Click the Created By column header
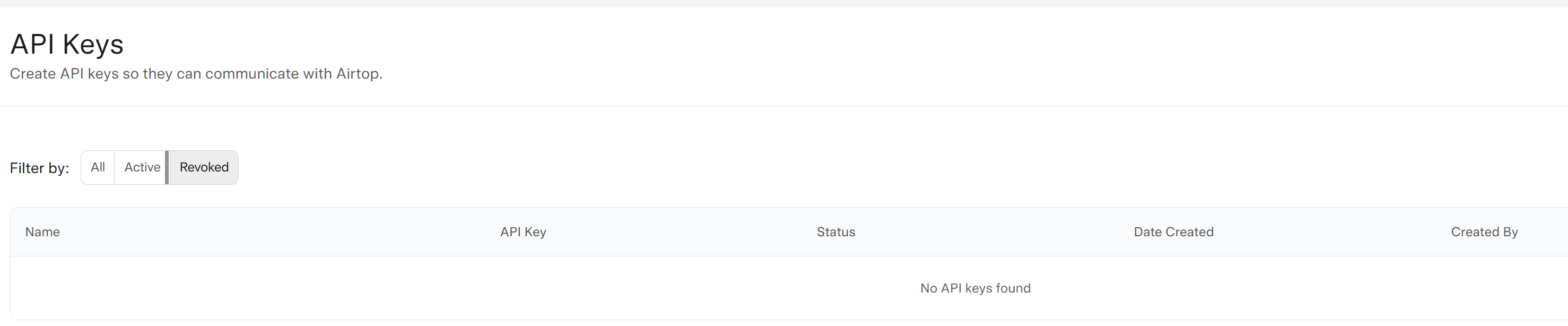 [1484, 232]
